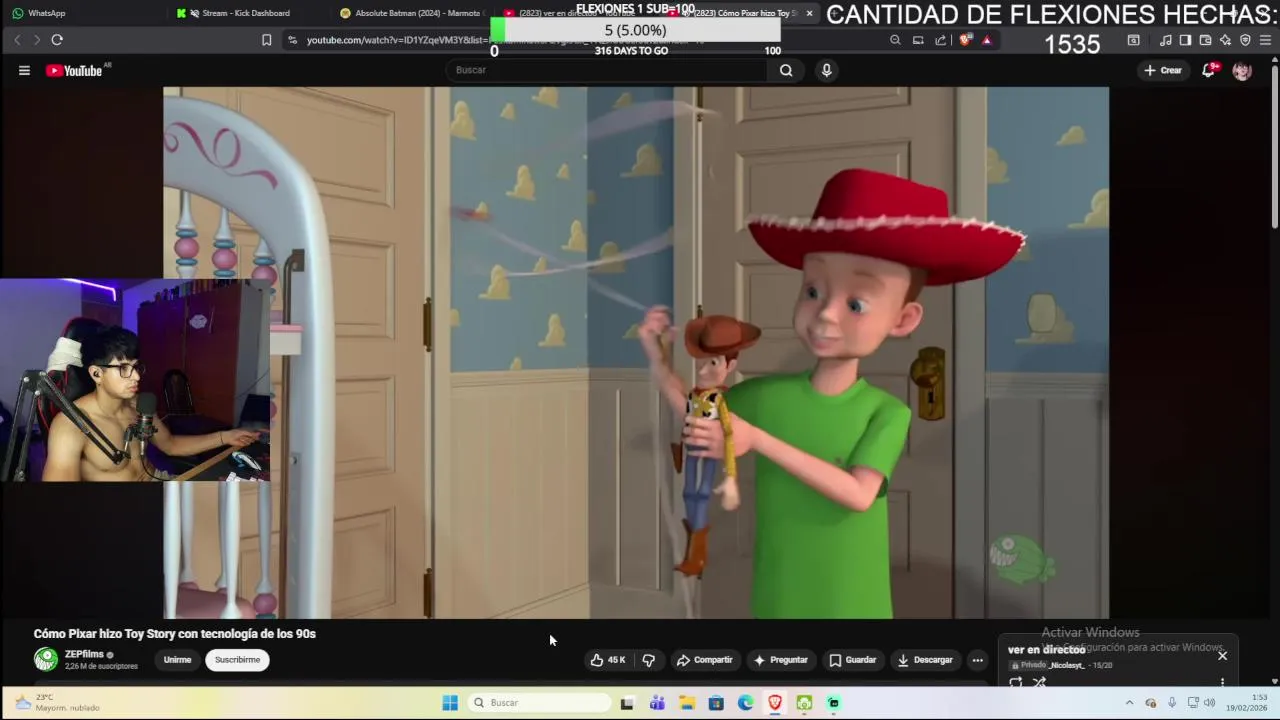This screenshot has width=1280, height=720.
Task: Toggle playlist loop icon in ver en directo panel
Action: pyautogui.click(x=1016, y=682)
